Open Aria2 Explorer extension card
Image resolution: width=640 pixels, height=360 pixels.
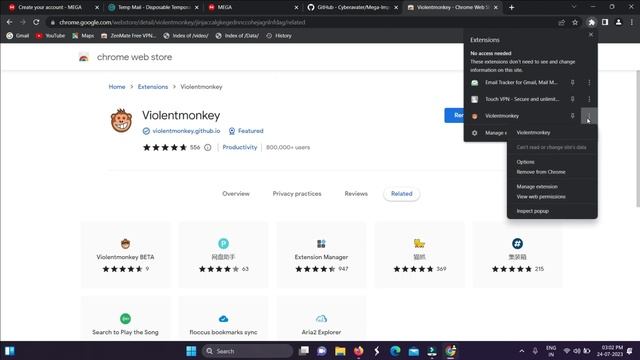click(321, 319)
